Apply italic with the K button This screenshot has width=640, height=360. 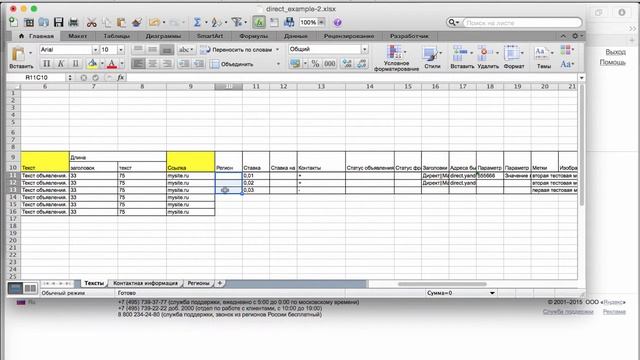pos(61,64)
